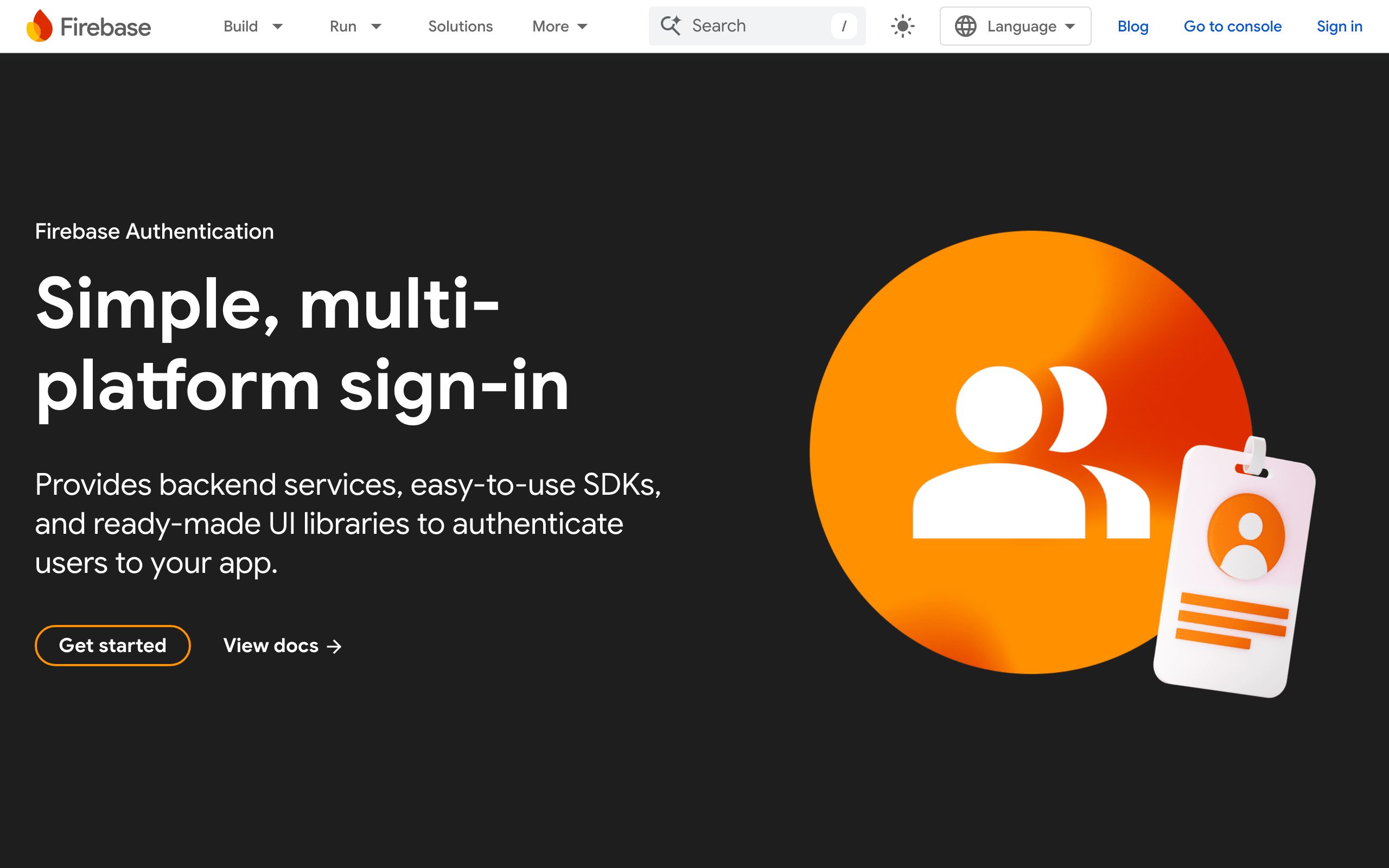Click the slash shortcut key badge
The width and height of the screenshot is (1389, 868).
844,26
